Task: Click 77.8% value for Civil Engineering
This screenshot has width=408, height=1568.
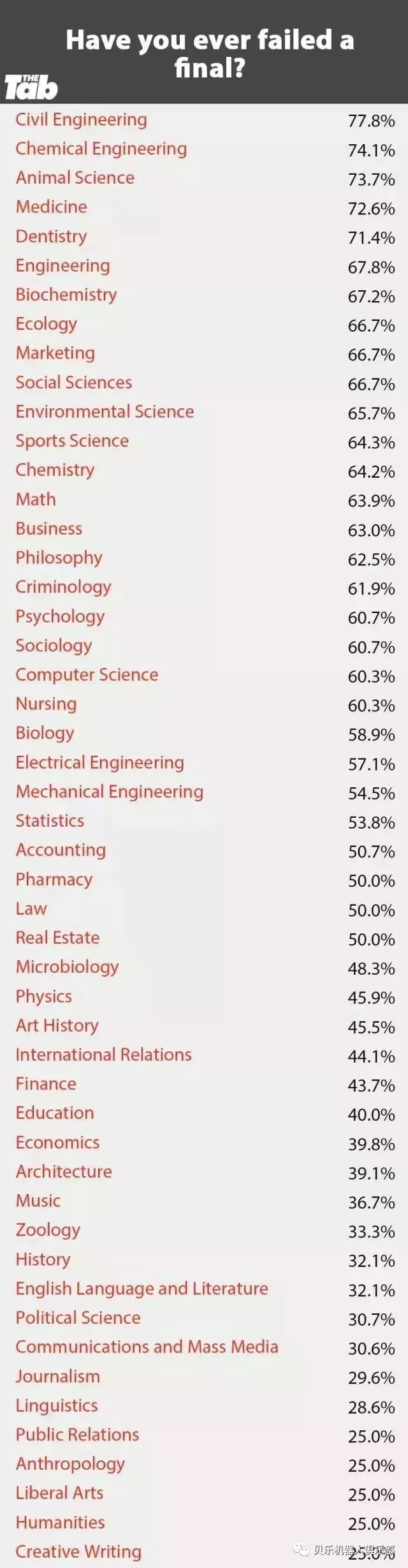Action: click(x=372, y=121)
